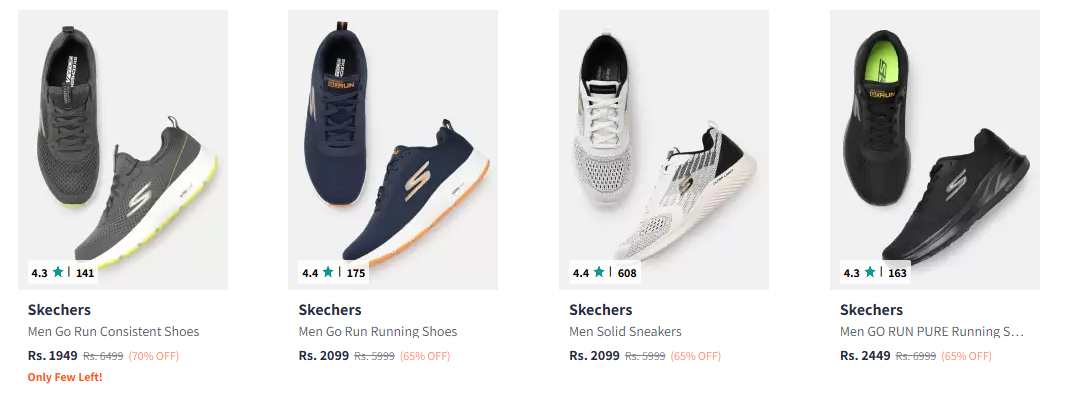Open the black GO RUN PURE shoe image
1086x403 pixels.
click(x=935, y=150)
